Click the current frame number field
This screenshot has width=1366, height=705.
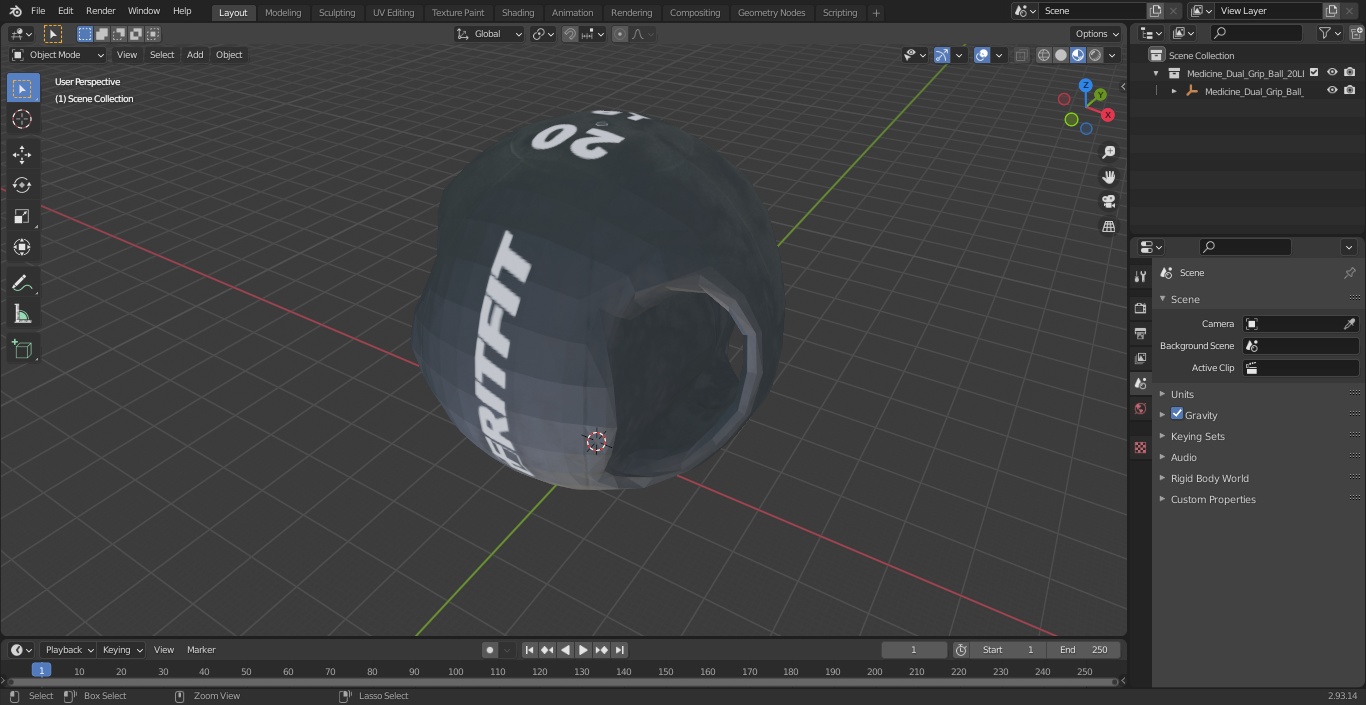(914, 650)
